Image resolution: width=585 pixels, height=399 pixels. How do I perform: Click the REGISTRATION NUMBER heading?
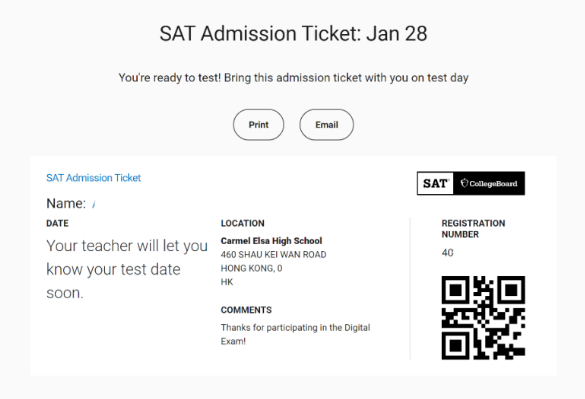click(x=473, y=229)
